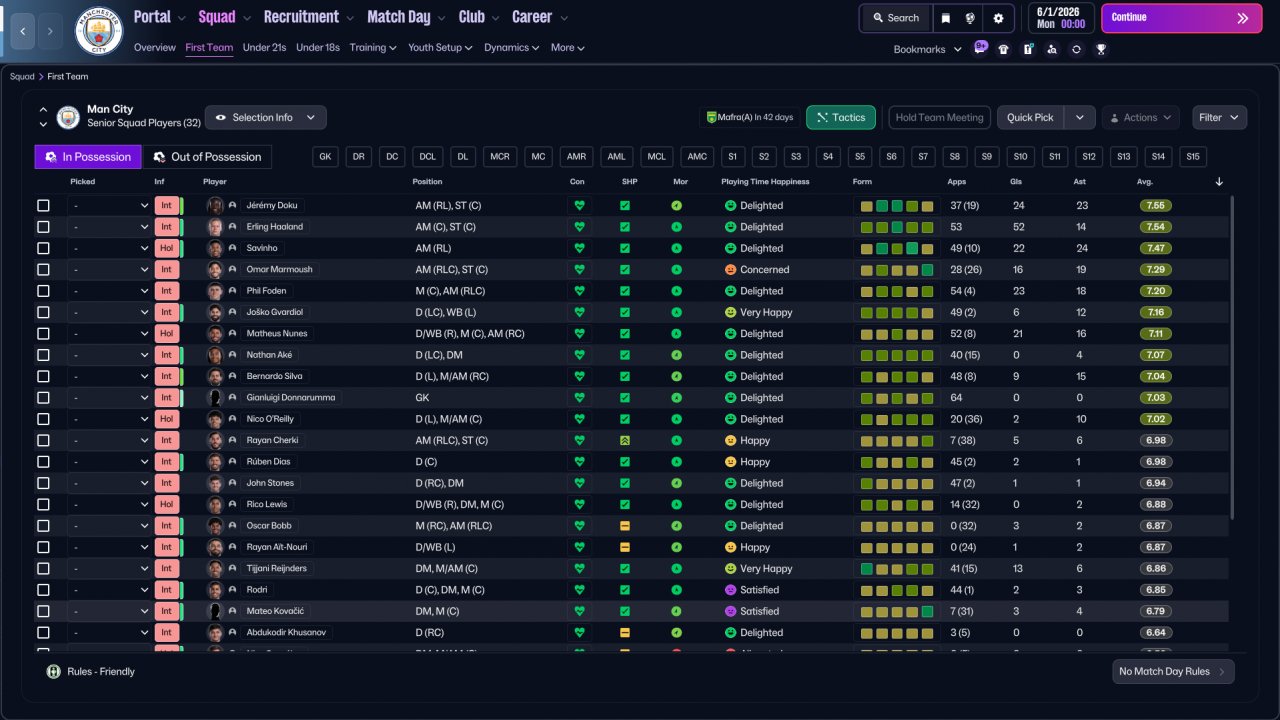Switch to the Under 21s tab
Image resolution: width=1280 pixels, height=720 pixels.
pyautogui.click(x=264, y=47)
